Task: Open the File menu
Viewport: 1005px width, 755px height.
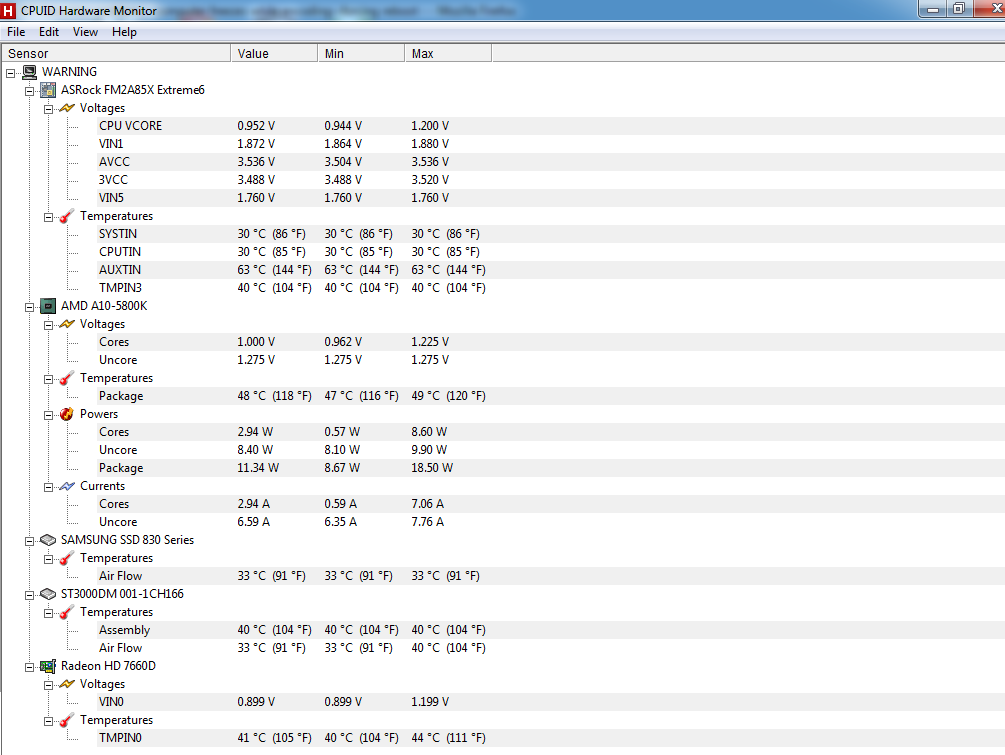Action: tap(16, 31)
